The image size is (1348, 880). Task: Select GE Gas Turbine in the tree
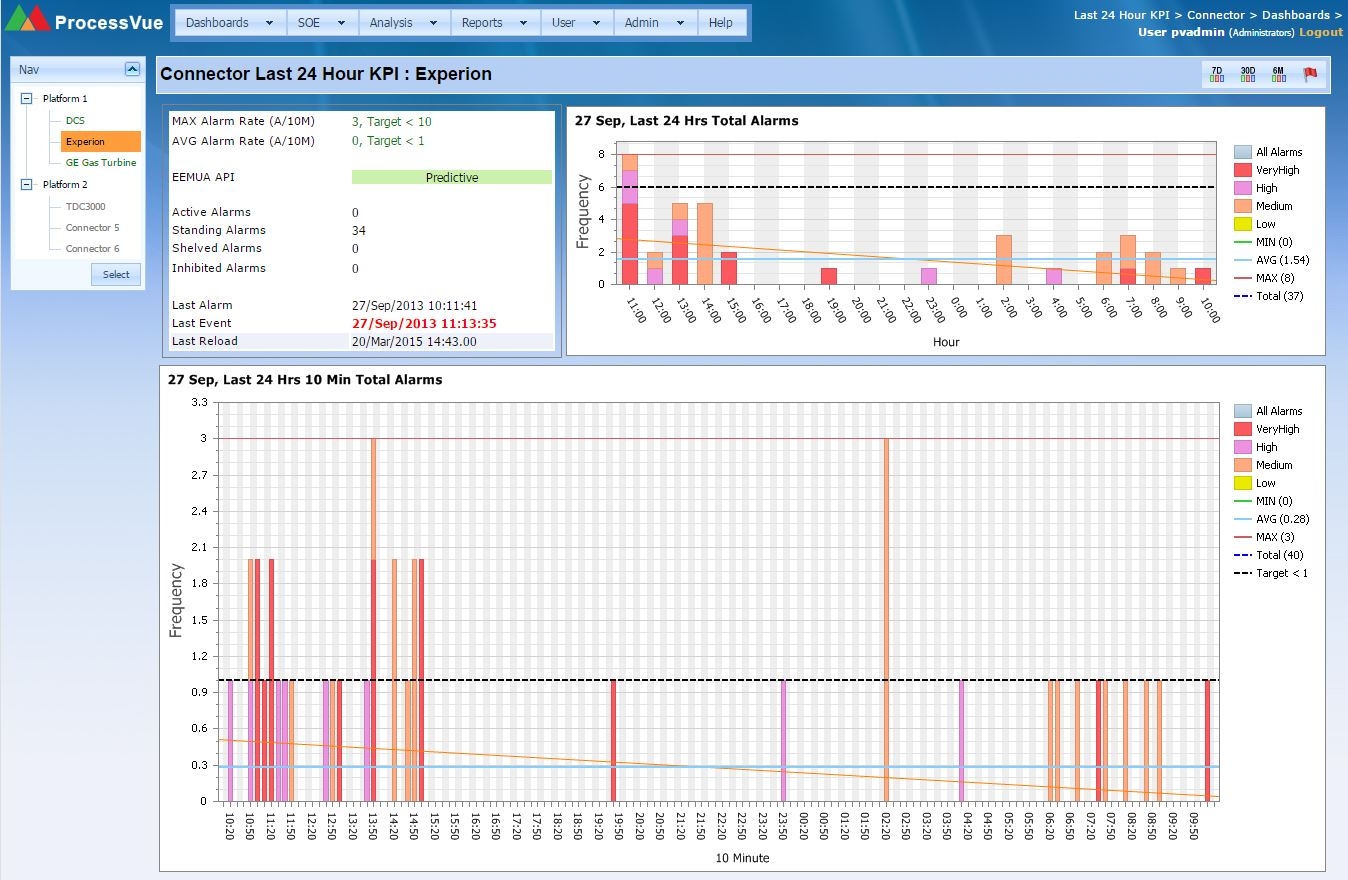(x=101, y=163)
